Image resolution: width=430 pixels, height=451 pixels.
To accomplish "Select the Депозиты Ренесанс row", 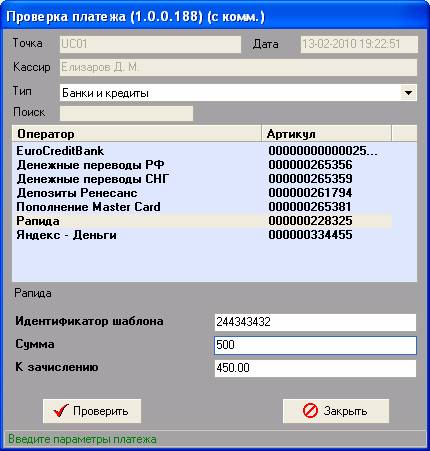I will coord(202,193).
